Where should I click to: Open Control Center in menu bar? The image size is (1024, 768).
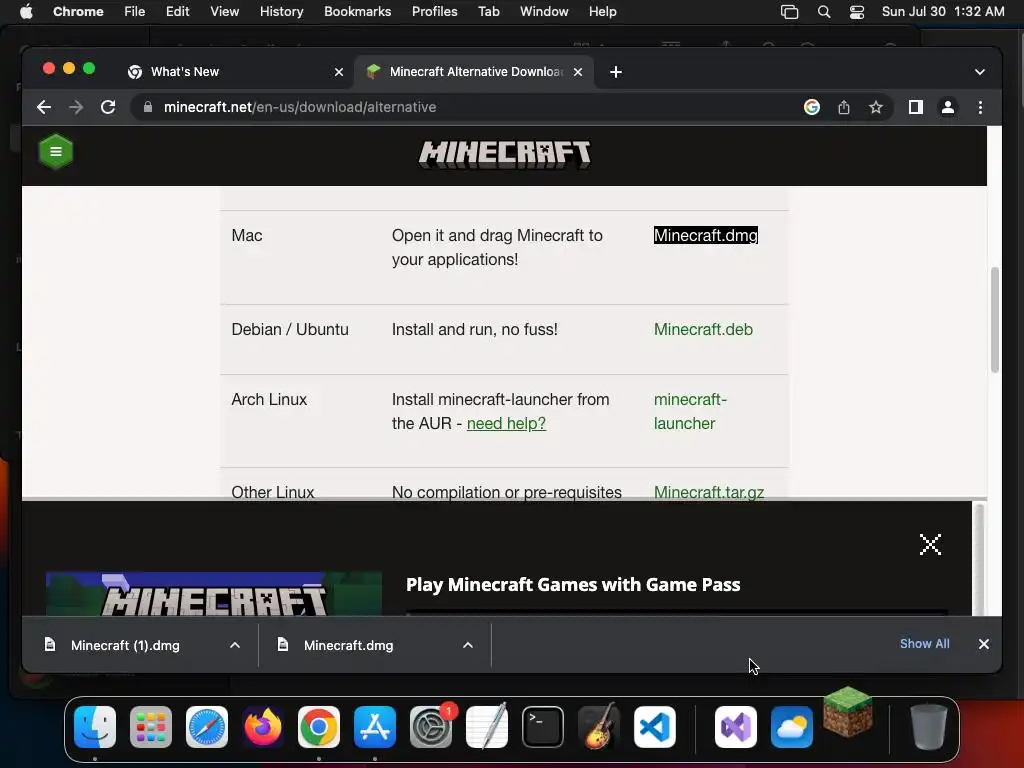click(857, 12)
